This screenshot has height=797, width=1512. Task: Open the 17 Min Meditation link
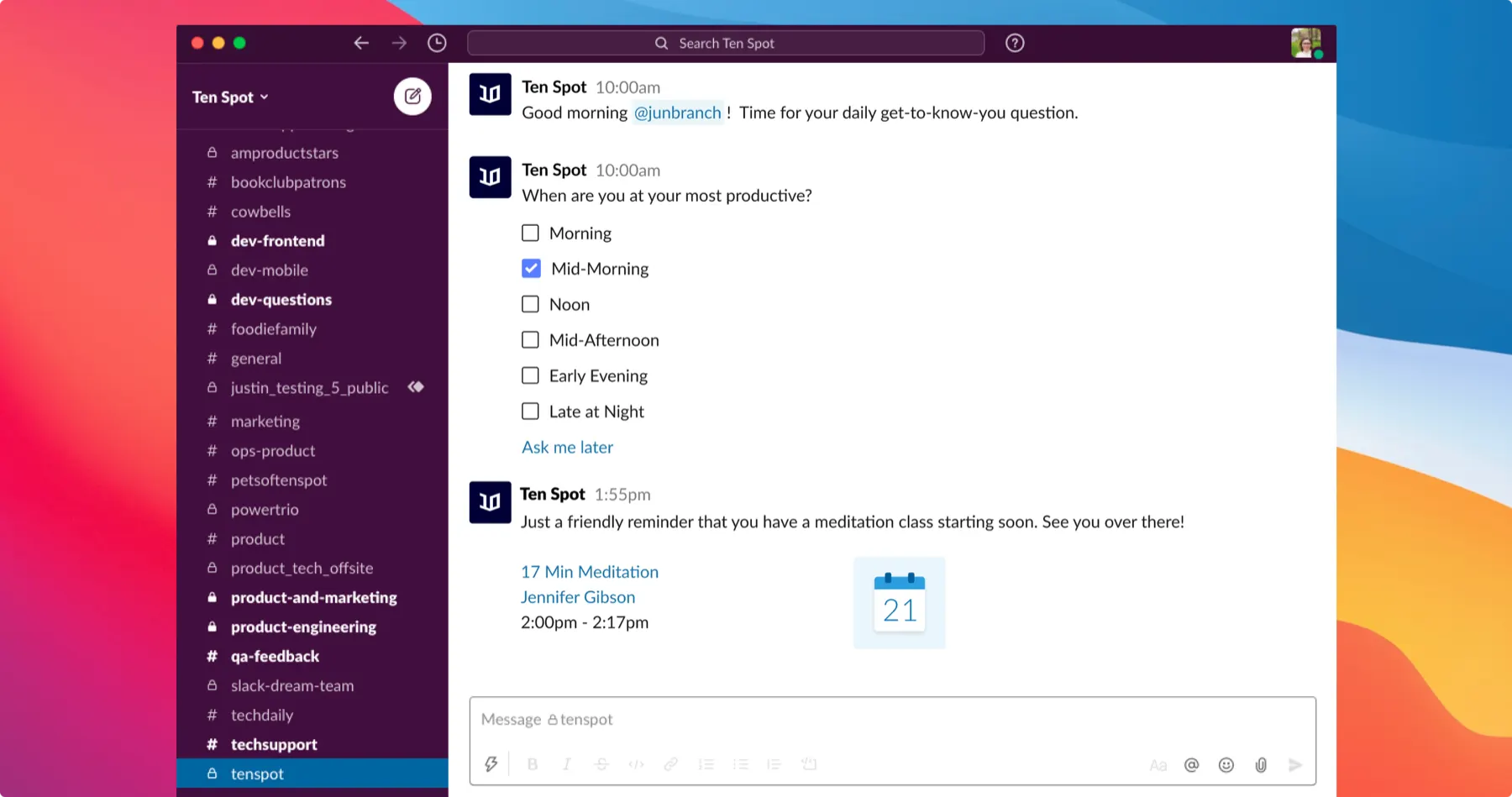pos(590,572)
